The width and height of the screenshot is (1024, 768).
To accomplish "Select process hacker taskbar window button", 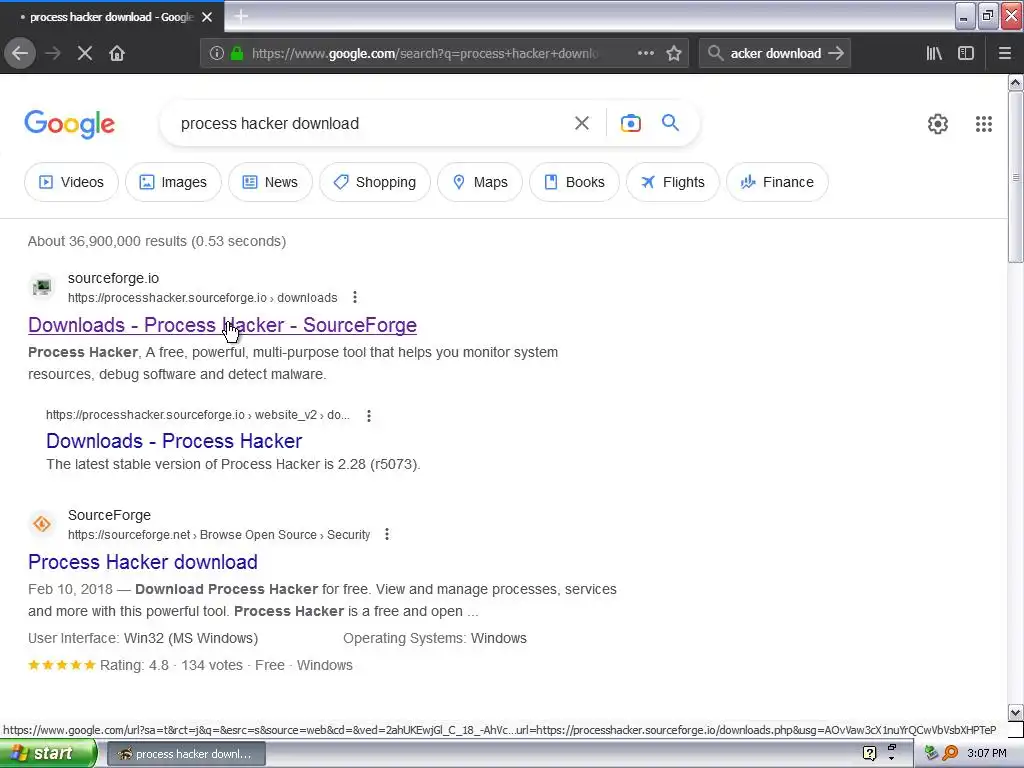I will pyautogui.click(x=186, y=754).
